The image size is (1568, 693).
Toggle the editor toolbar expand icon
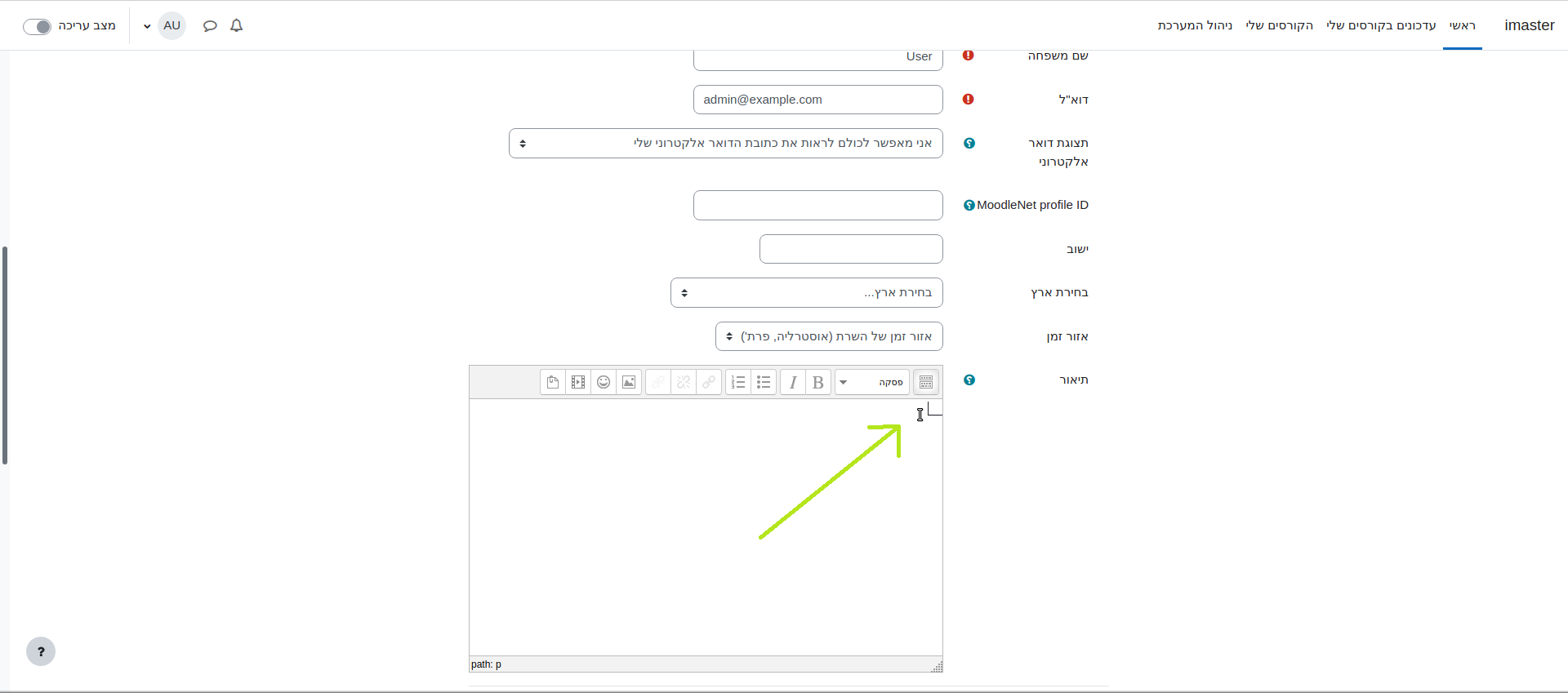click(x=925, y=382)
